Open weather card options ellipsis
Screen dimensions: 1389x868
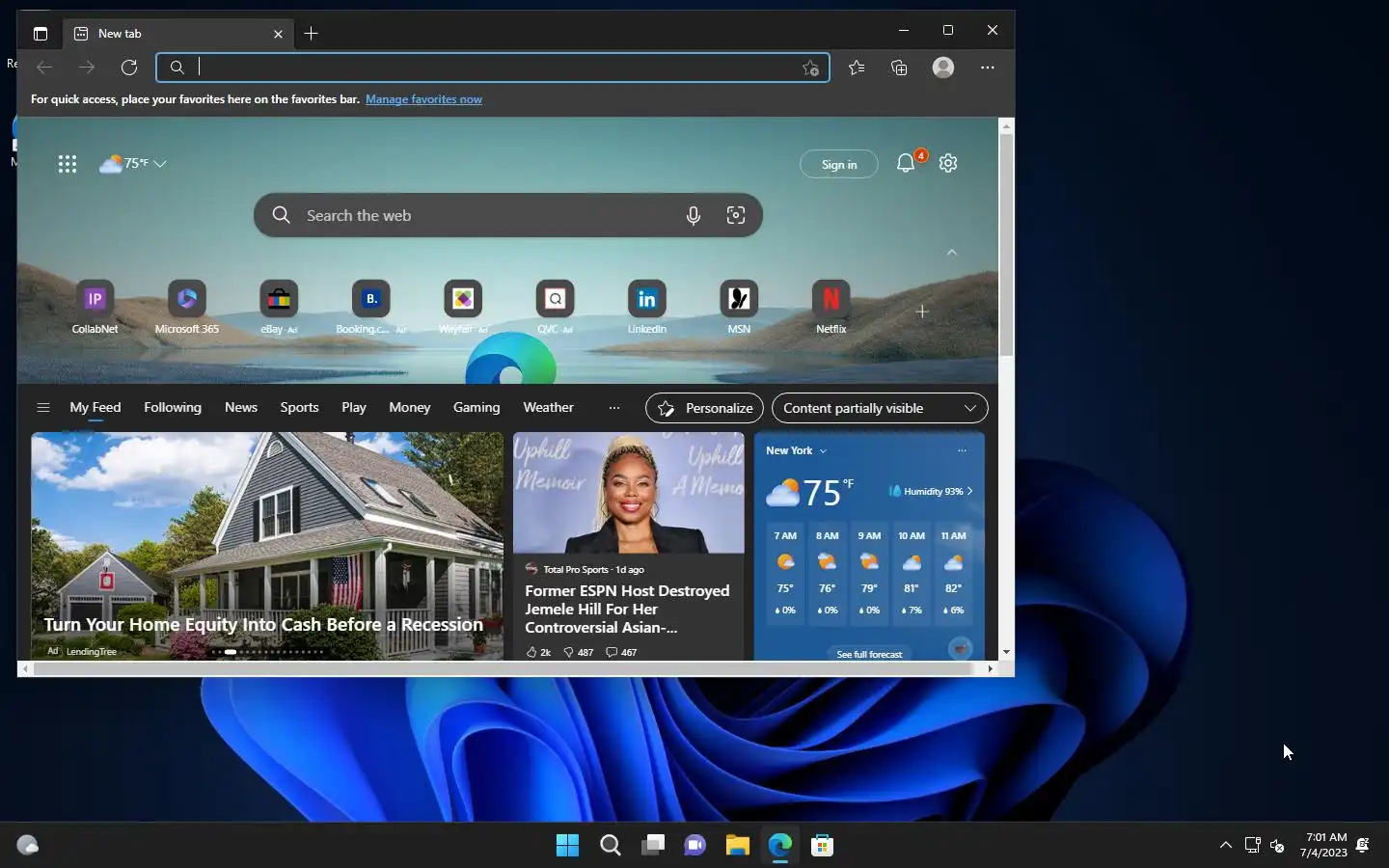962,450
